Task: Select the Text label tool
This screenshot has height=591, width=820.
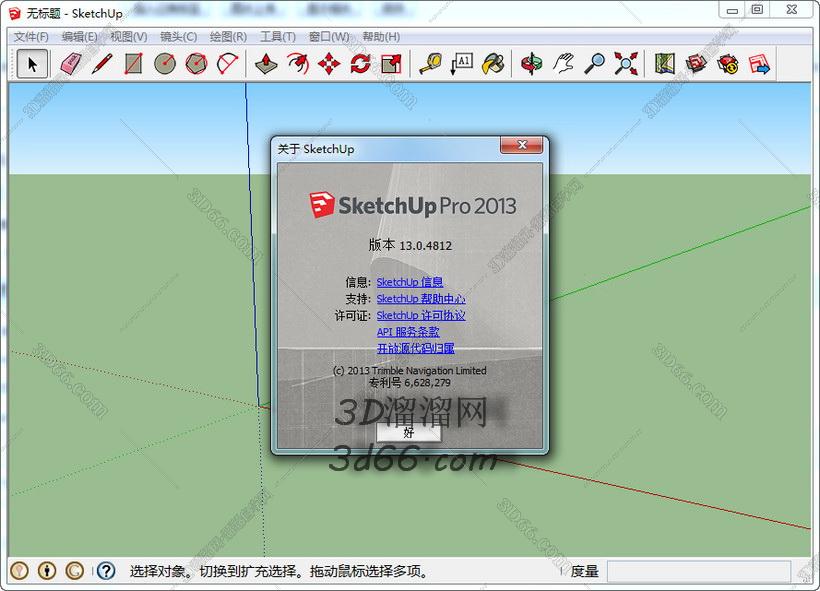Action: tap(462, 64)
